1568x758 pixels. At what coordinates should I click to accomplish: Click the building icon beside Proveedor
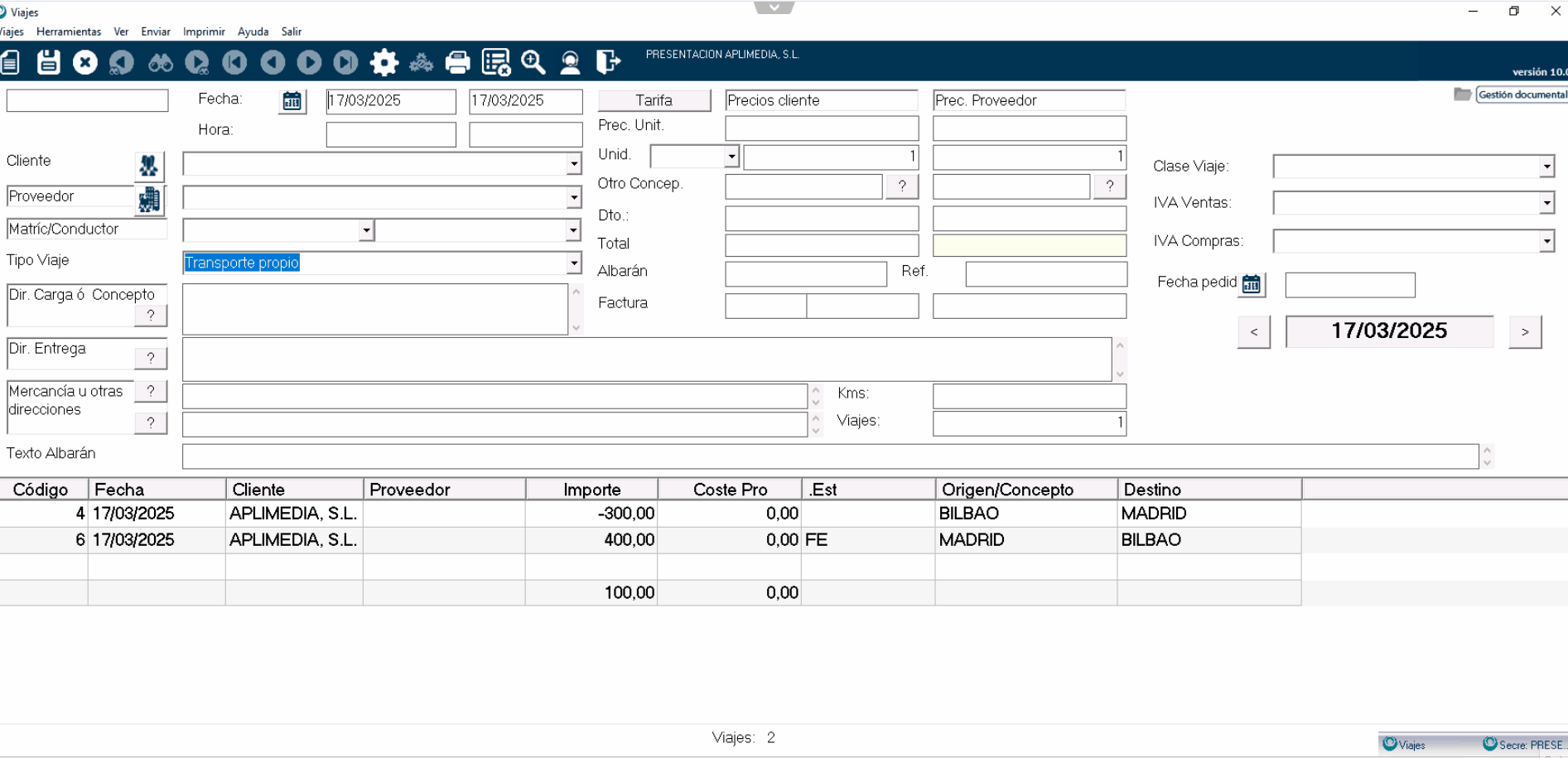[149, 199]
